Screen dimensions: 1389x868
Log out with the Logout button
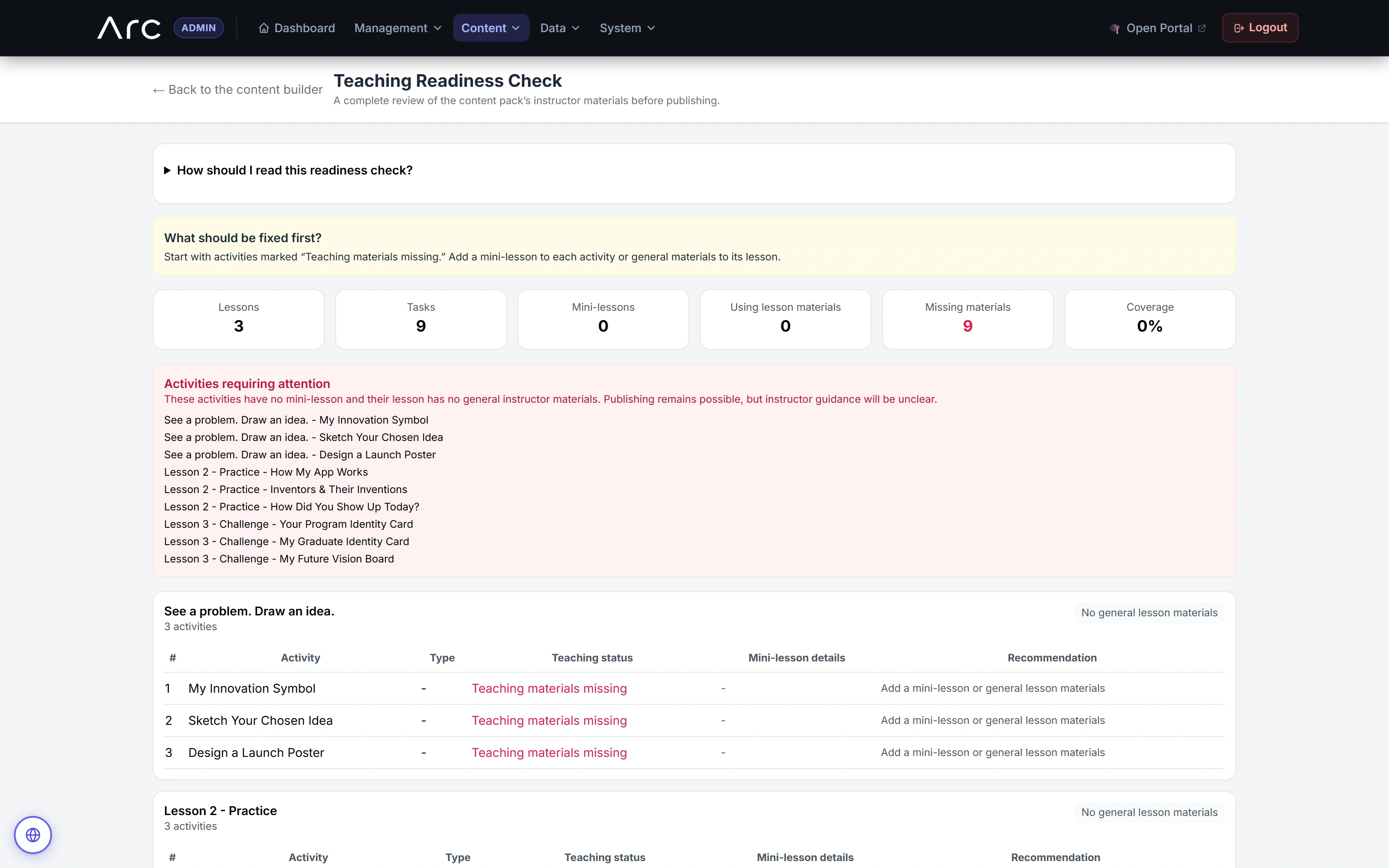click(1260, 27)
